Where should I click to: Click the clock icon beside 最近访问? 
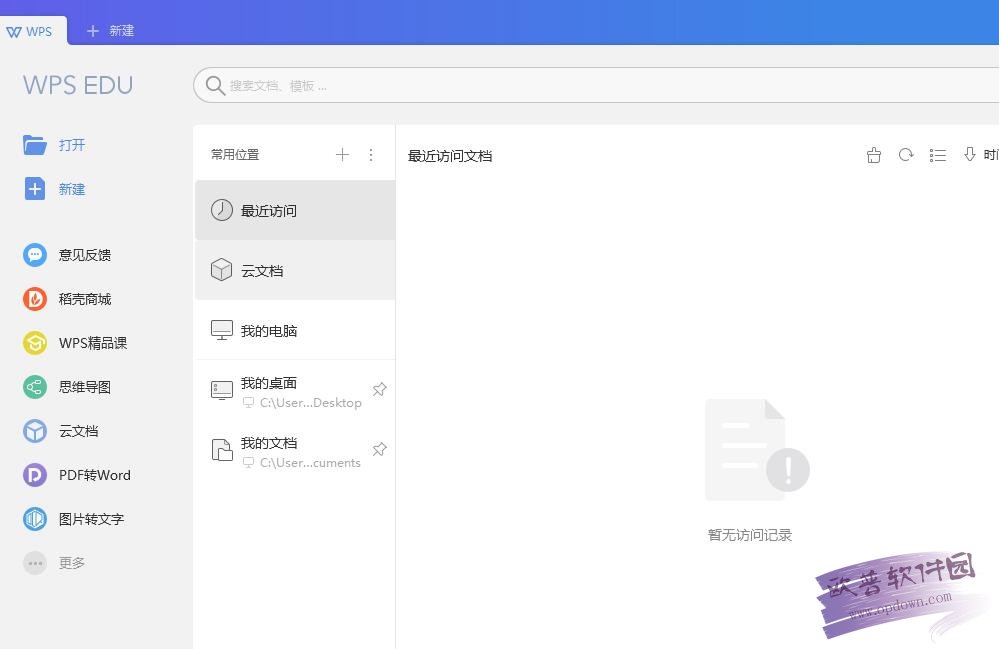click(x=222, y=210)
